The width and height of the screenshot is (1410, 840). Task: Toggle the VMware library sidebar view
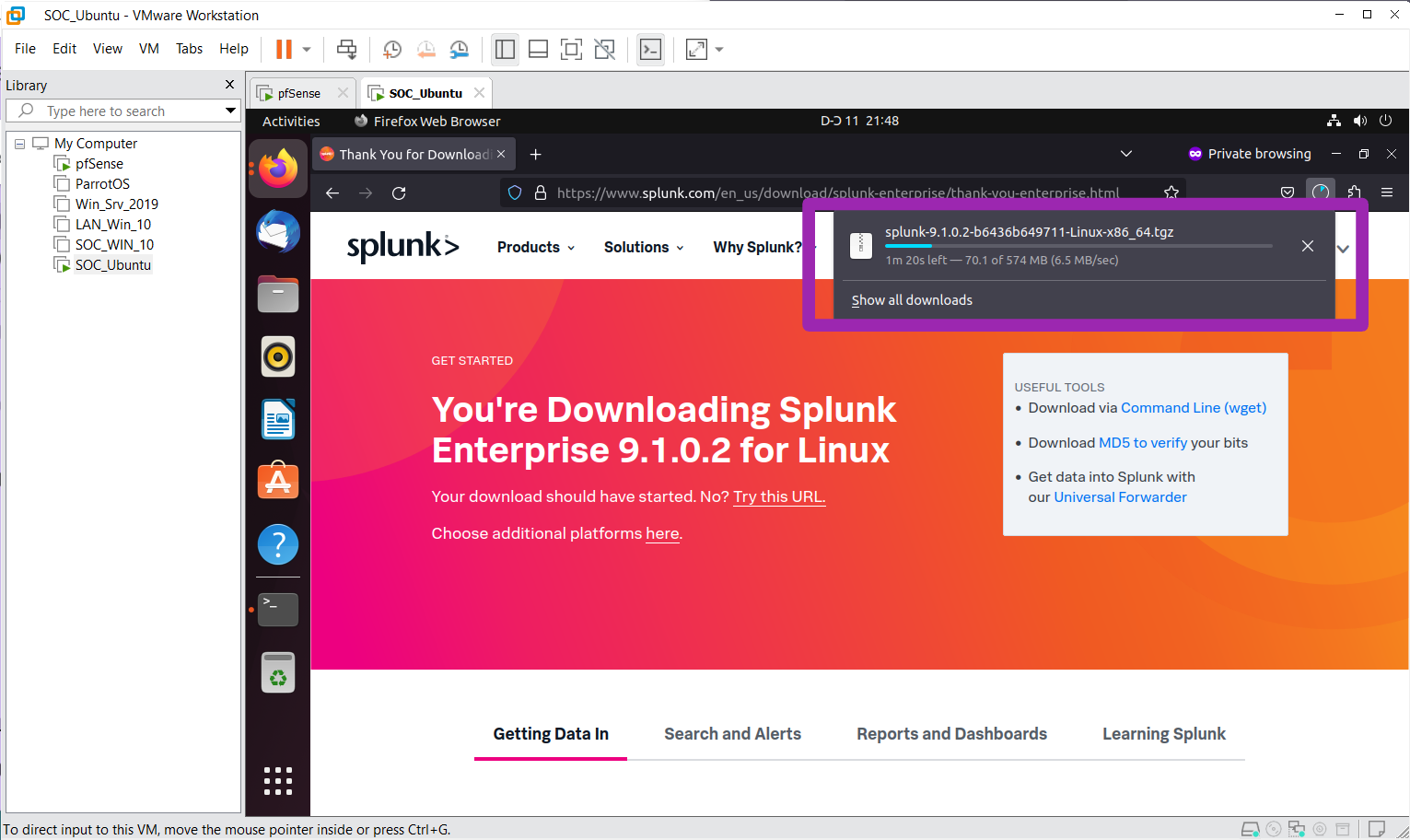(x=505, y=50)
